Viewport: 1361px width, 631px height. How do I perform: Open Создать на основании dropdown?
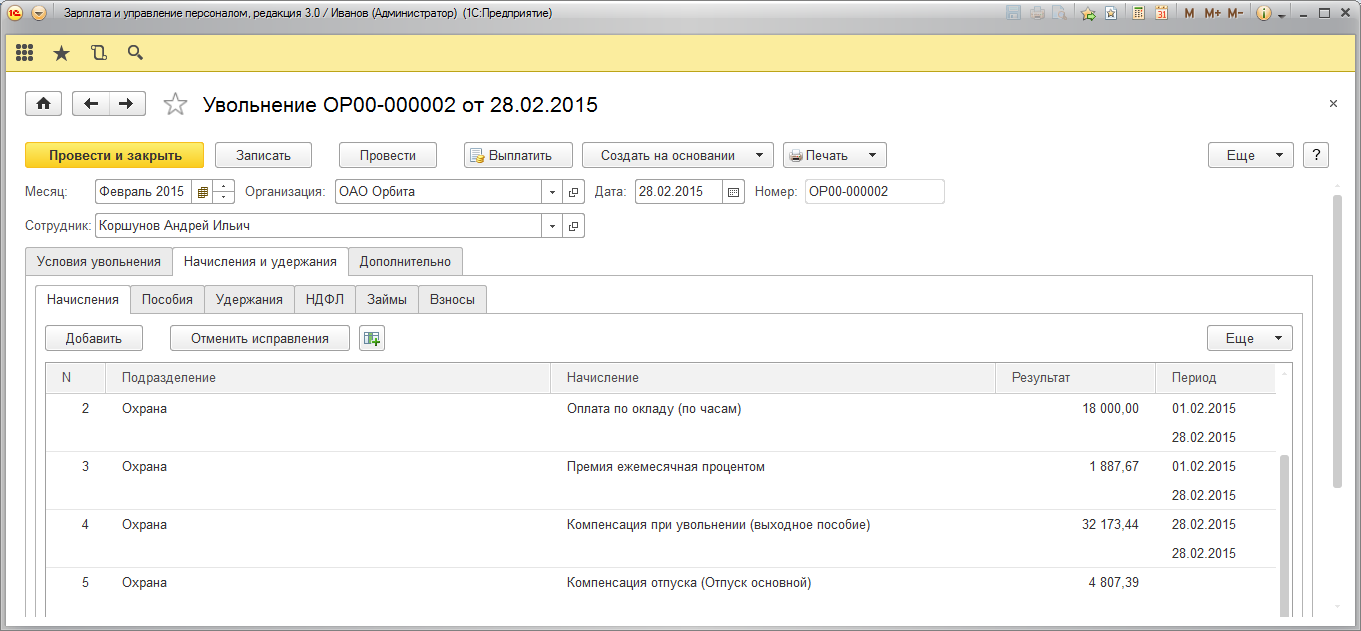coord(677,155)
